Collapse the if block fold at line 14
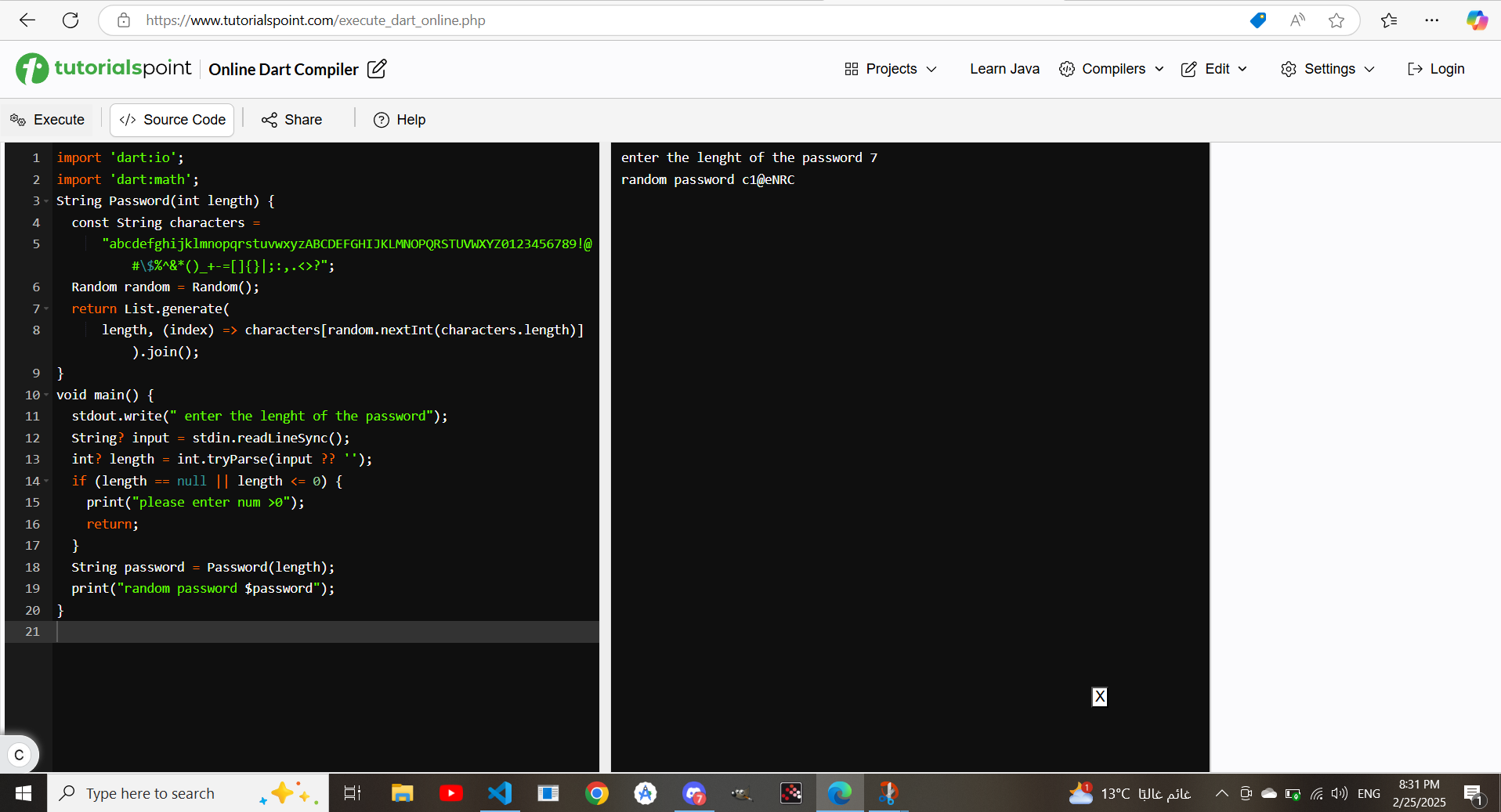Image resolution: width=1501 pixels, height=812 pixels. coord(46,481)
